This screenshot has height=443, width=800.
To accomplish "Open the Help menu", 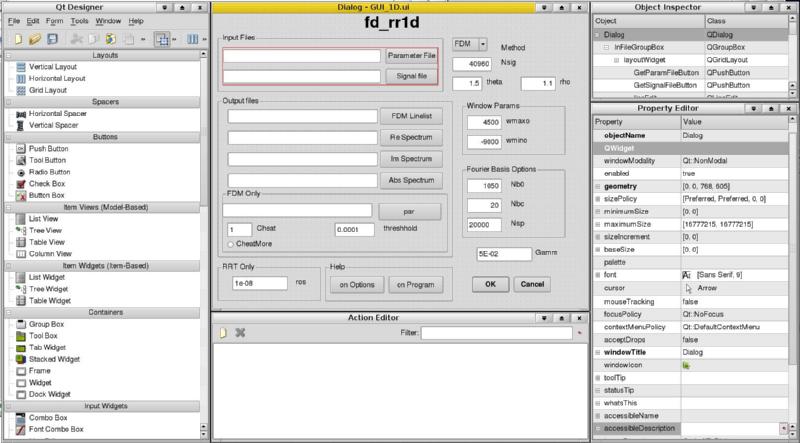I will pos(136,21).
